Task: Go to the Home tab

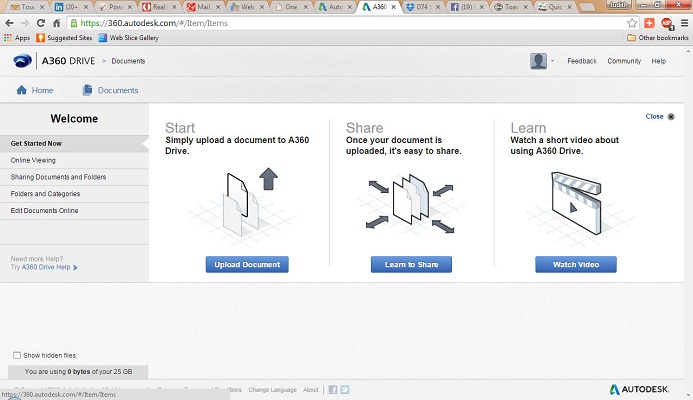Action: 34,90
